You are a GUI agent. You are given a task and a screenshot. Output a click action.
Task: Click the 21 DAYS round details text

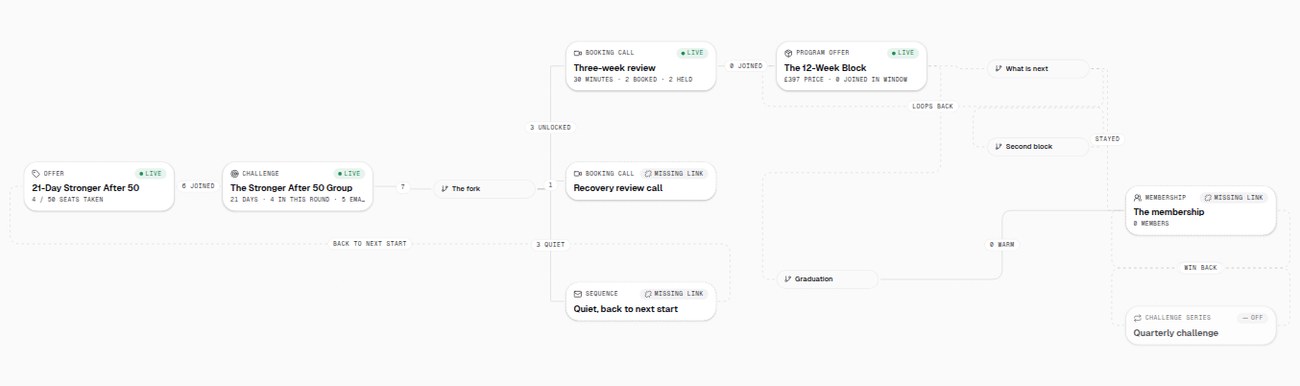click(x=298, y=200)
